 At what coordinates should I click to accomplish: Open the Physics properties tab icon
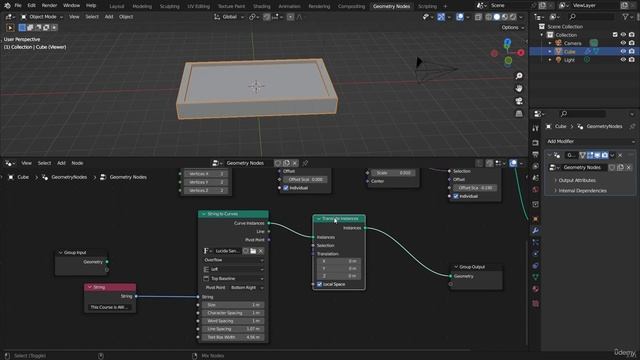click(535, 254)
